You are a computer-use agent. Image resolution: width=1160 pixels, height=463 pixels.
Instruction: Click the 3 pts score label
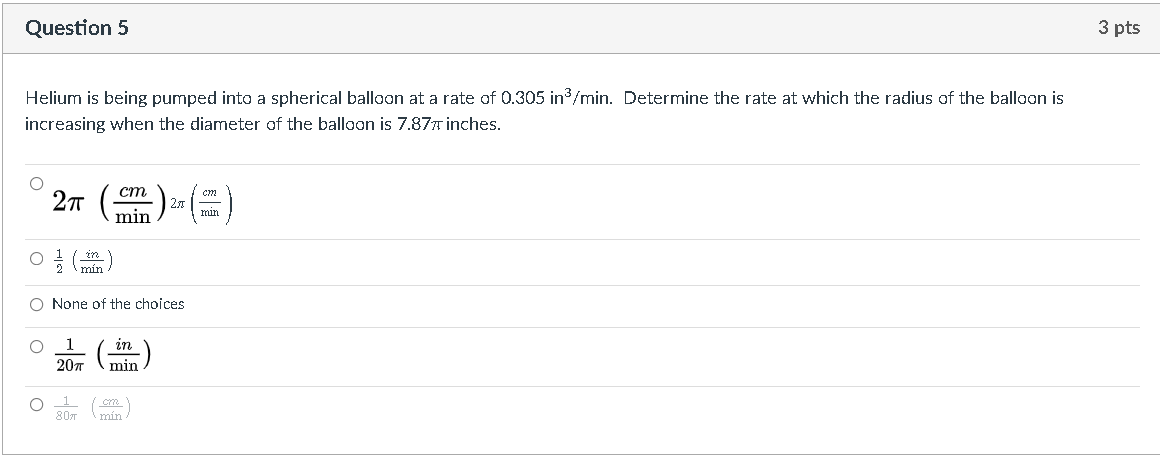[1119, 28]
